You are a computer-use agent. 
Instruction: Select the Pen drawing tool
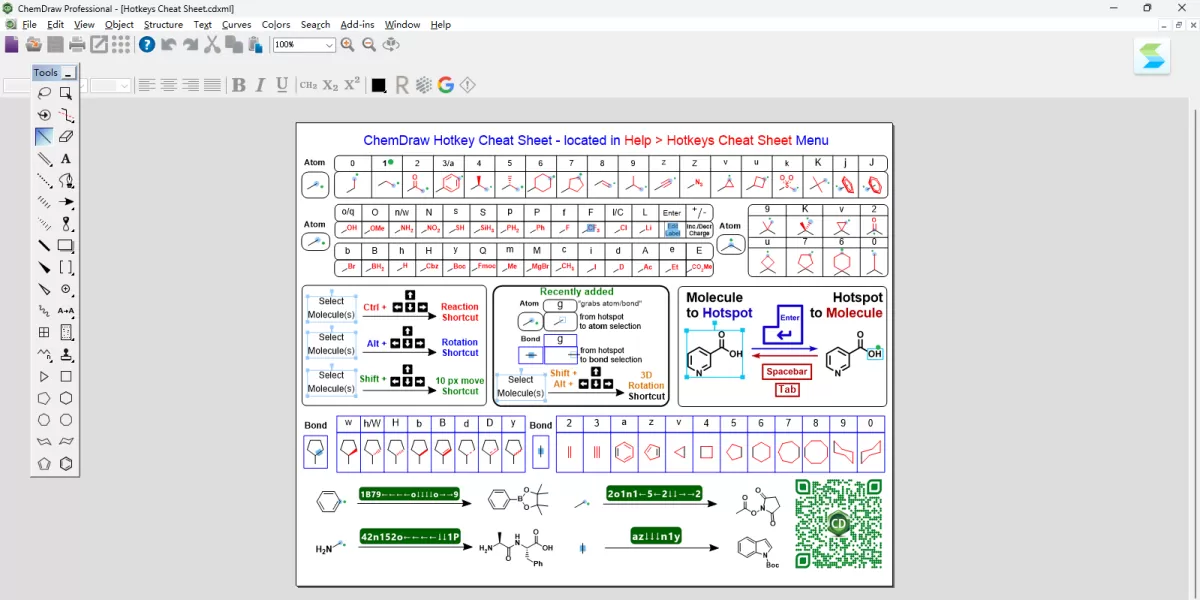tap(66, 181)
